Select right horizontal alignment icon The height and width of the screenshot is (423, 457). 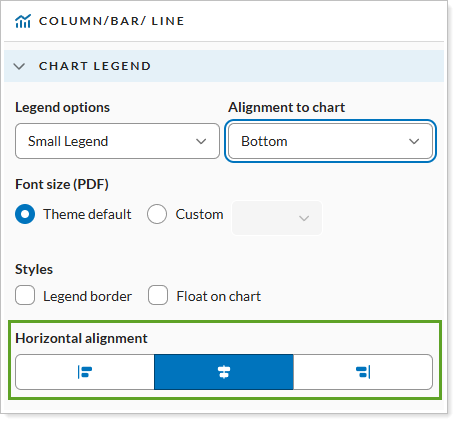pos(363,372)
